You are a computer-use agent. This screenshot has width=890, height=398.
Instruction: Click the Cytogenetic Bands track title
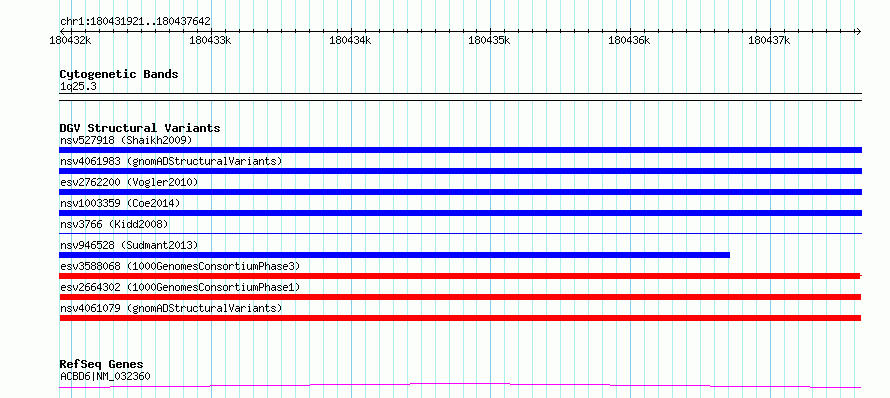click(x=119, y=74)
